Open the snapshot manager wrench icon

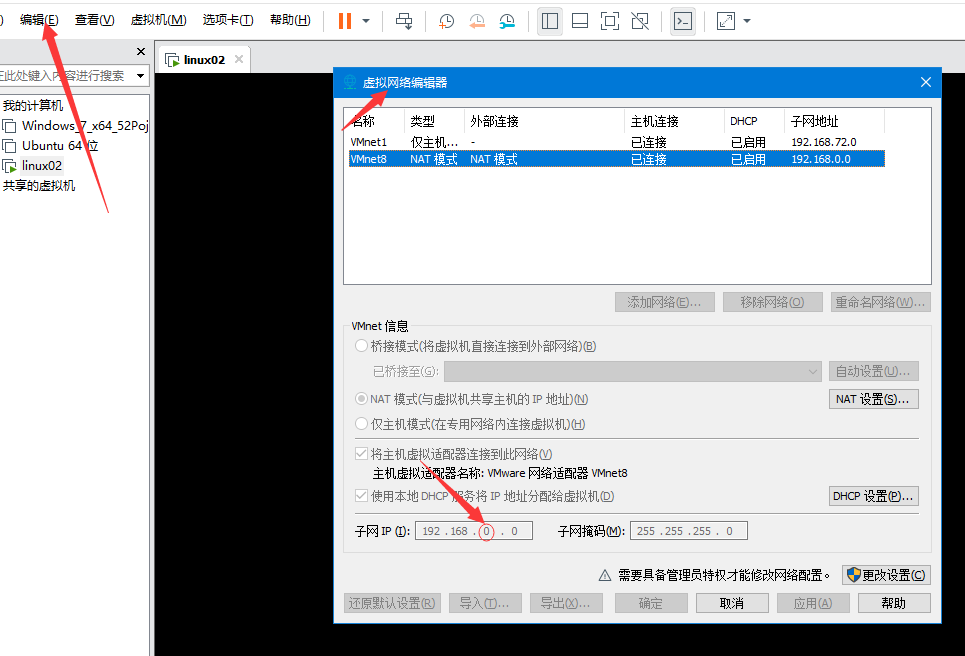click(x=507, y=21)
